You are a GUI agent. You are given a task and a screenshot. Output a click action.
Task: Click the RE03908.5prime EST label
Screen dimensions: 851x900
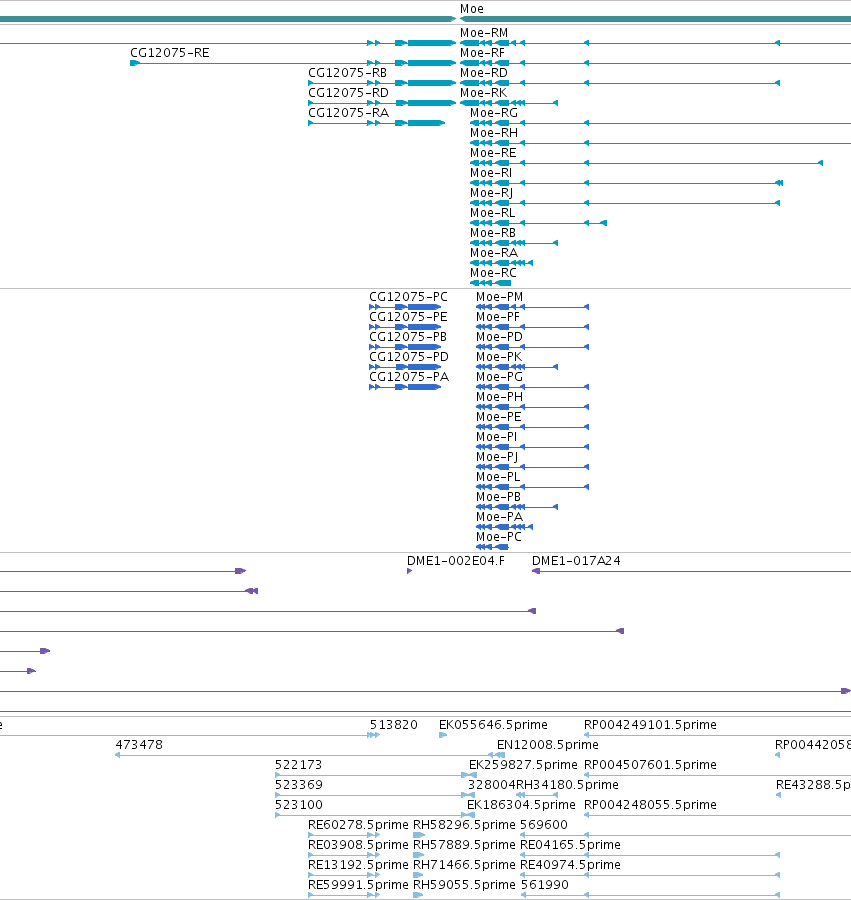(358, 845)
